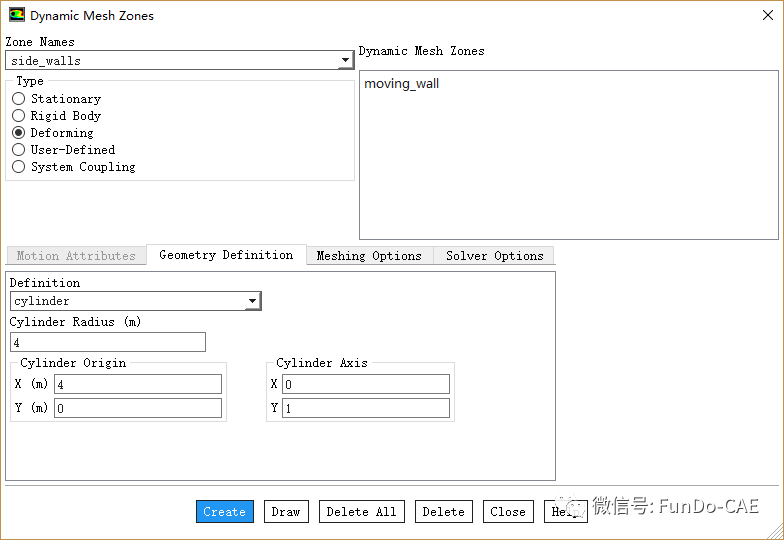Click the Cylinder Radius input field
This screenshot has height=540, width=784.
click(x=107, y=342)
